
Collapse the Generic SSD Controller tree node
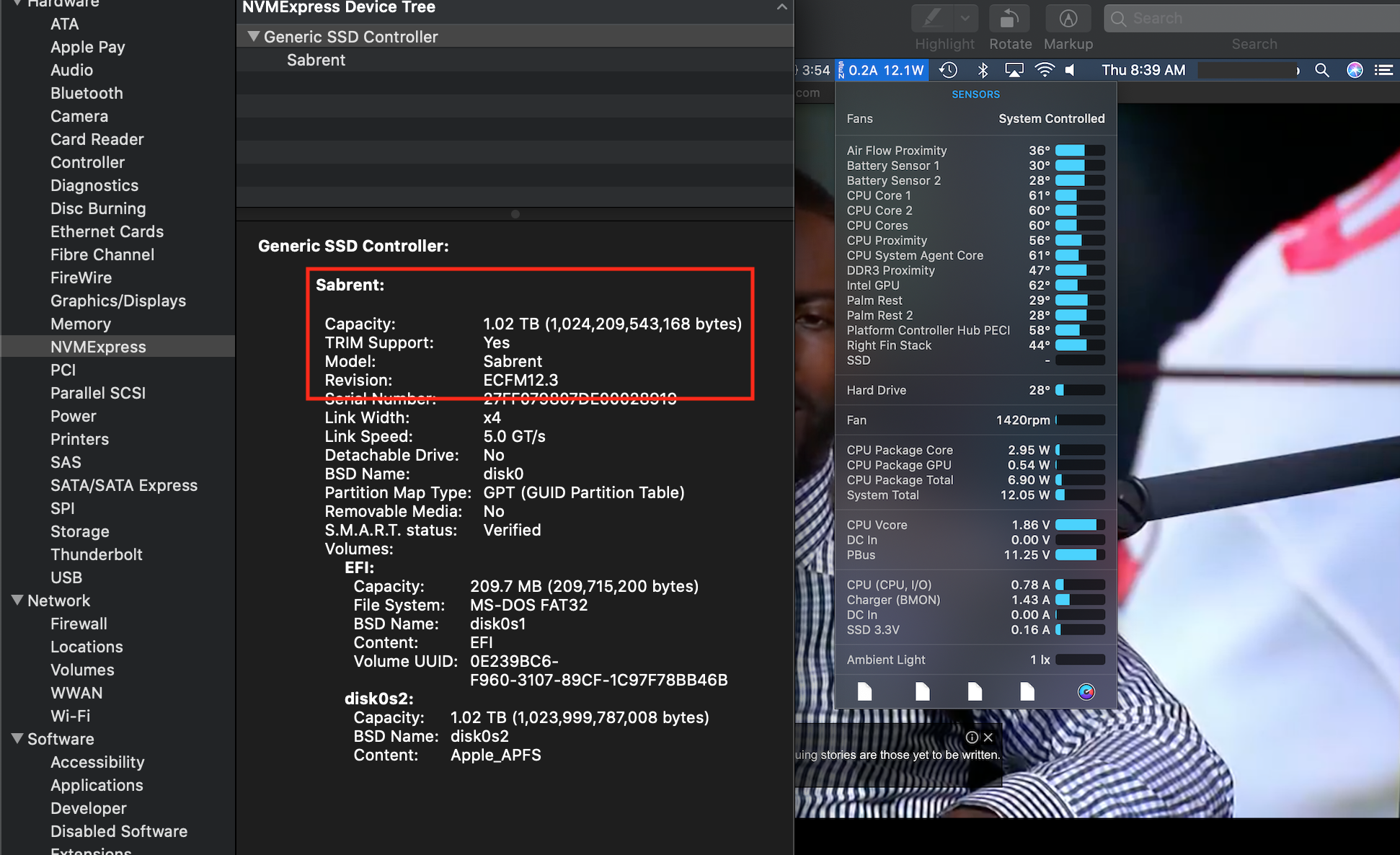point(253,36)
